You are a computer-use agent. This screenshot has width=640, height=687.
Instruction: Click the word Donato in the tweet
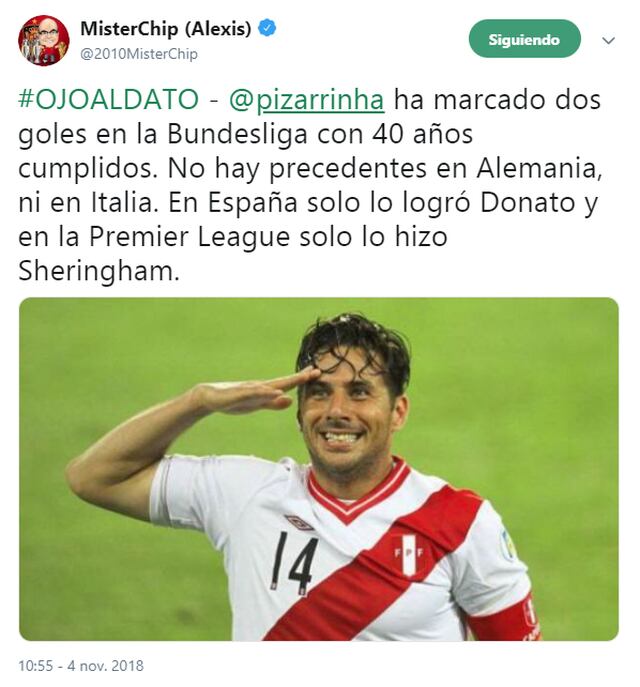click(527, 202)
